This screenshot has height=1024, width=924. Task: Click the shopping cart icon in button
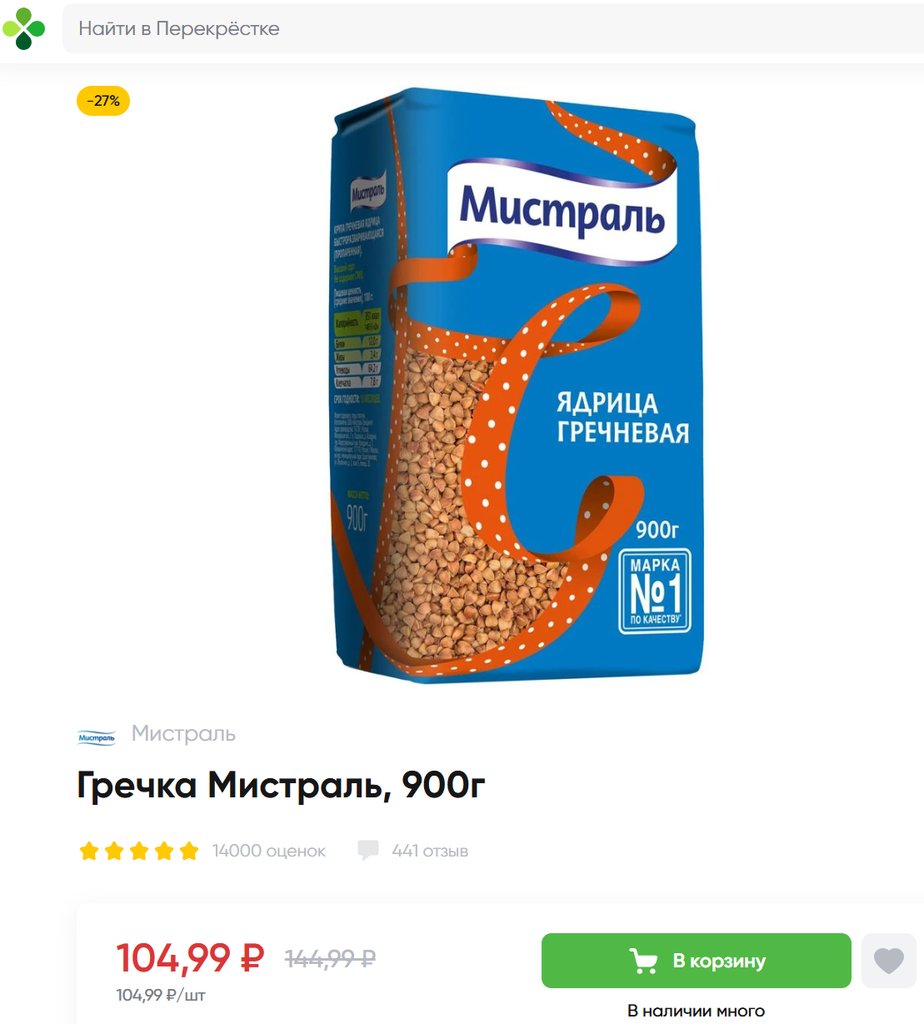tap(643, 961)
